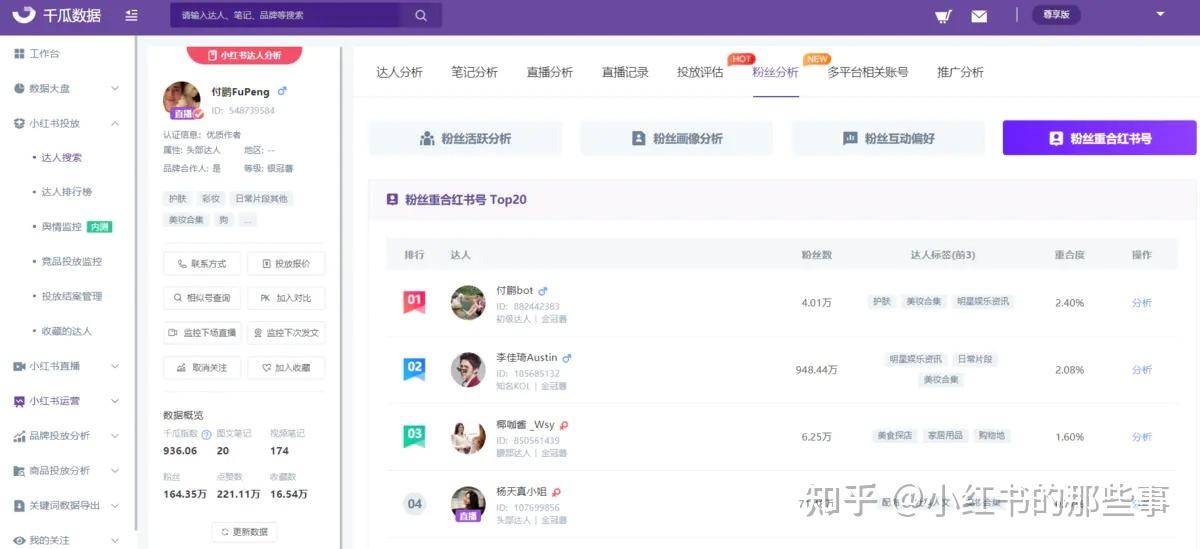Click the 商品投放分析 icon
1200x549 pixels.
point(19,470)
